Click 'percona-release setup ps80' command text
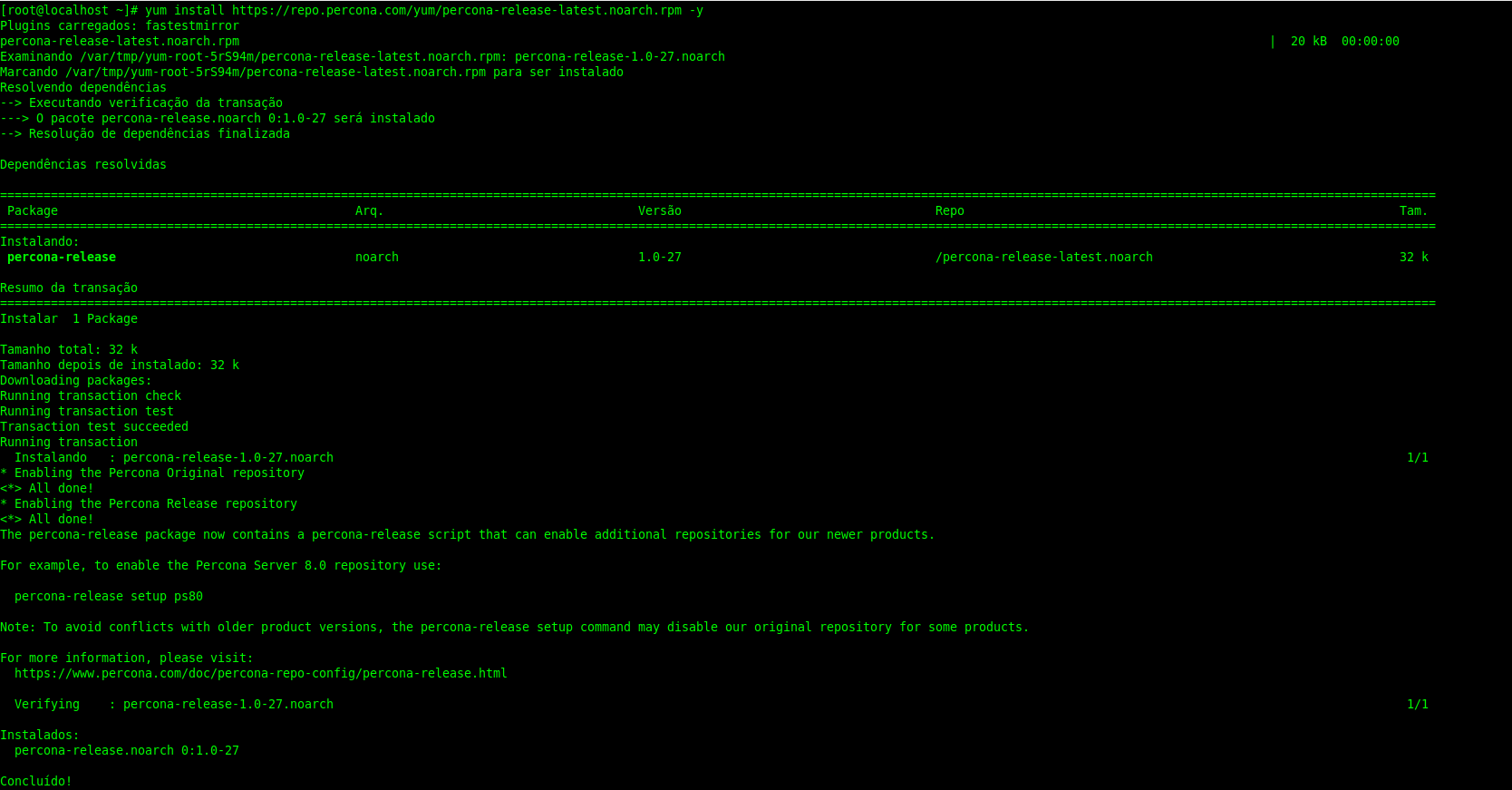Viewport: 1512px width, 790px height. click(x=109, y=596)
